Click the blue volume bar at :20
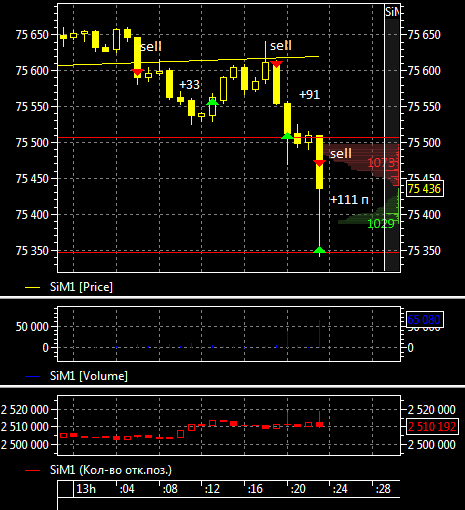 [x=287, y=339]
